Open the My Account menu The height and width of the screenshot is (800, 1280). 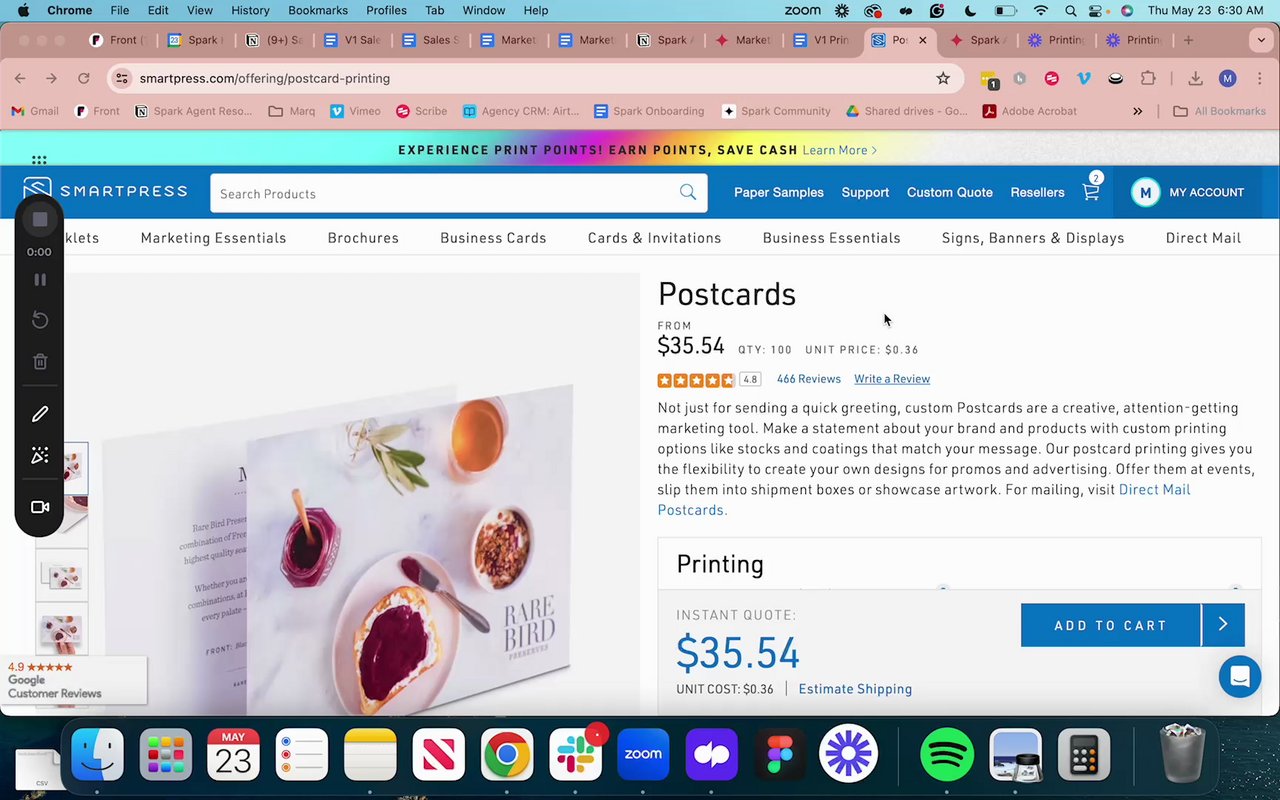point(1188,192)
